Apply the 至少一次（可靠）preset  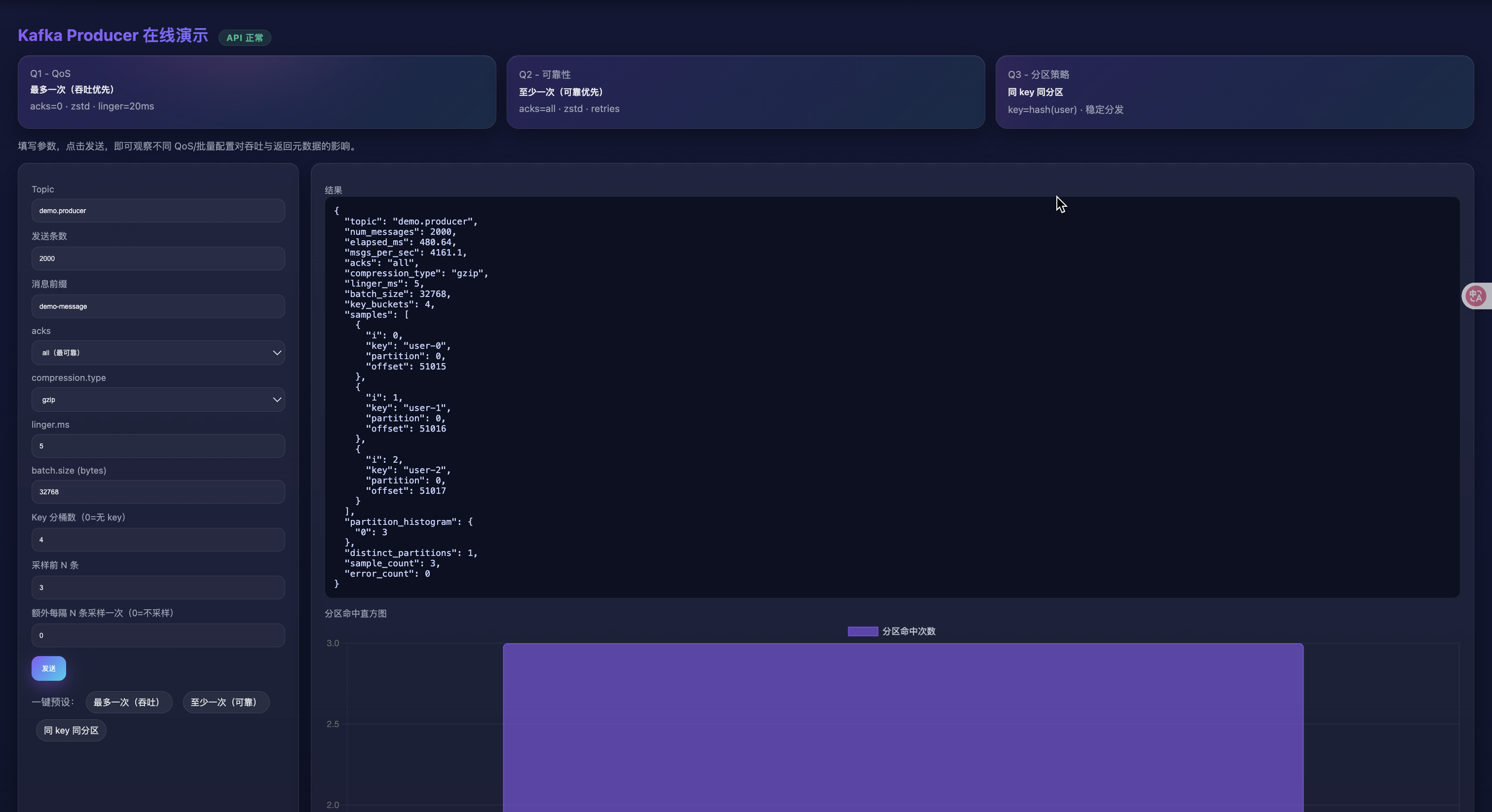coord(226,702)
